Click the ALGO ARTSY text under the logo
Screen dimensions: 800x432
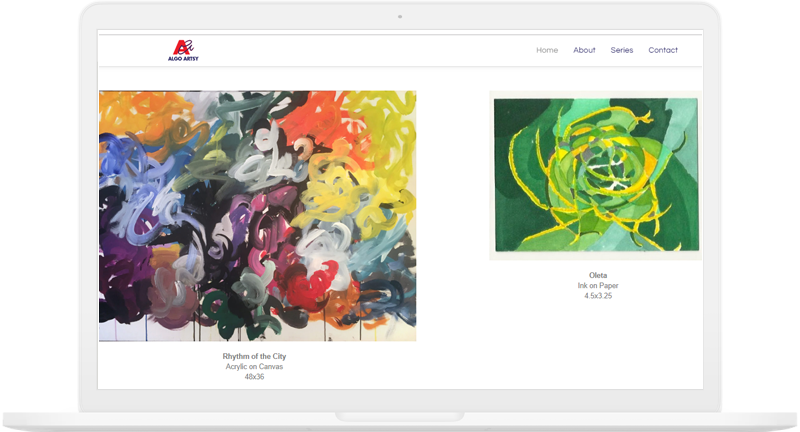coord(182,59)
